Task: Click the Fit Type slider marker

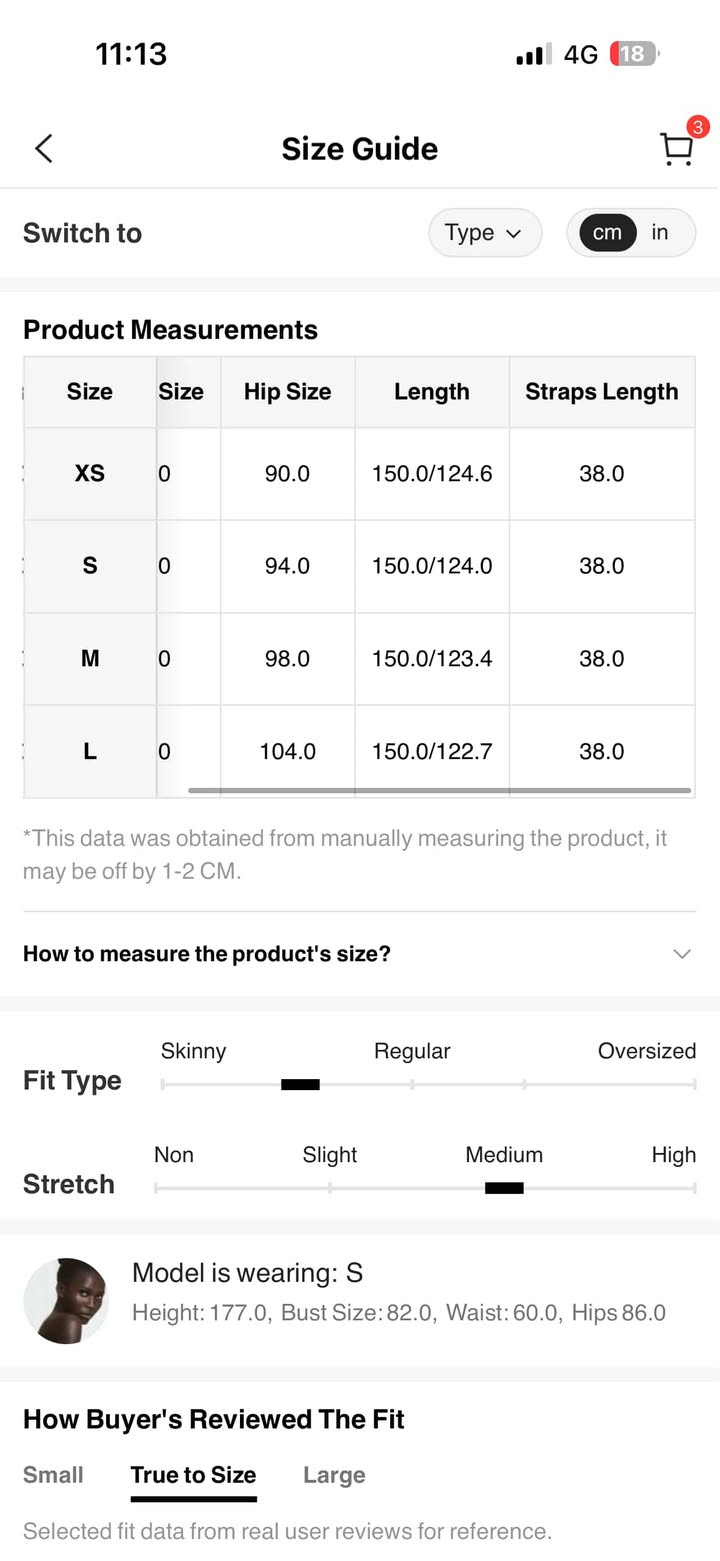Action: 300,1084
